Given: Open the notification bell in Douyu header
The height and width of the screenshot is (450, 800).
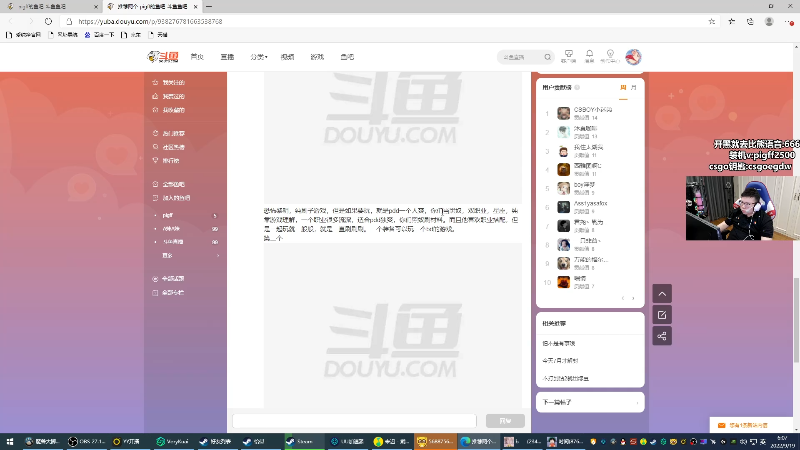Looking at the screenshot, I should click(589, 56).
